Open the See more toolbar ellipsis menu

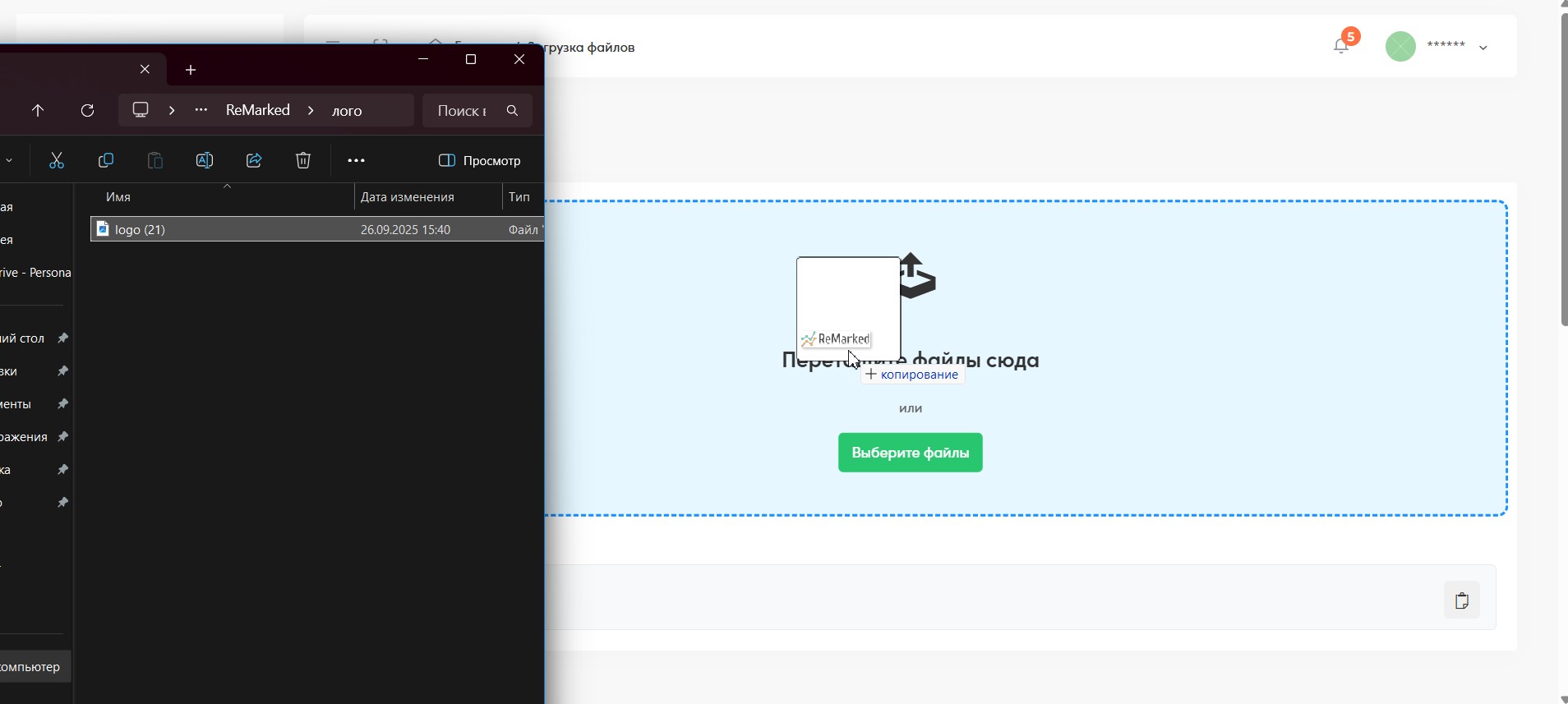(356, 160)
